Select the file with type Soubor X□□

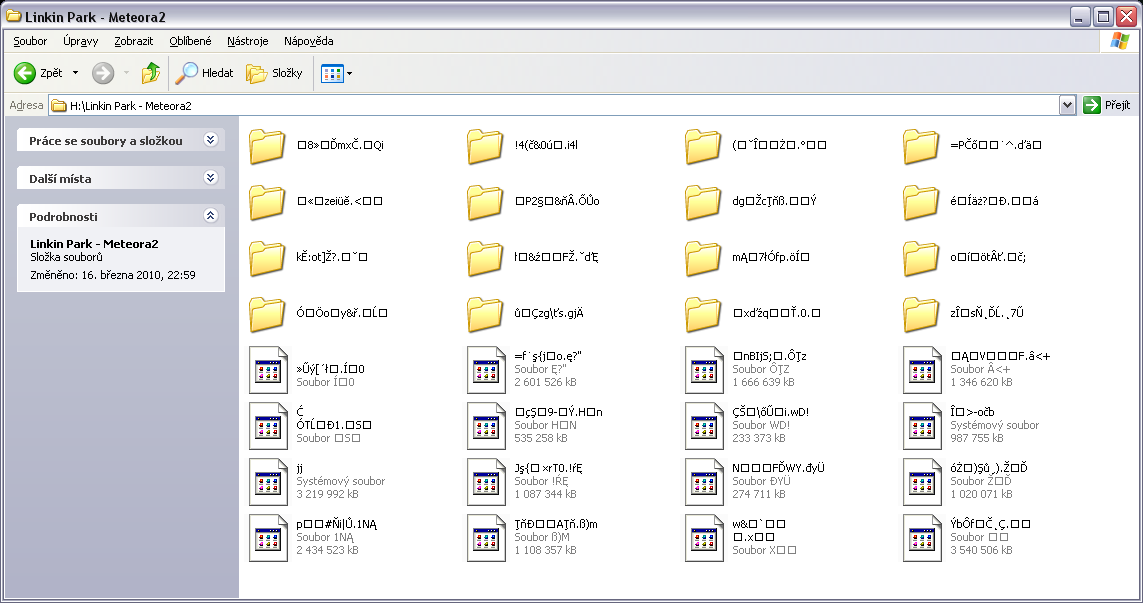tap(741, 539)
